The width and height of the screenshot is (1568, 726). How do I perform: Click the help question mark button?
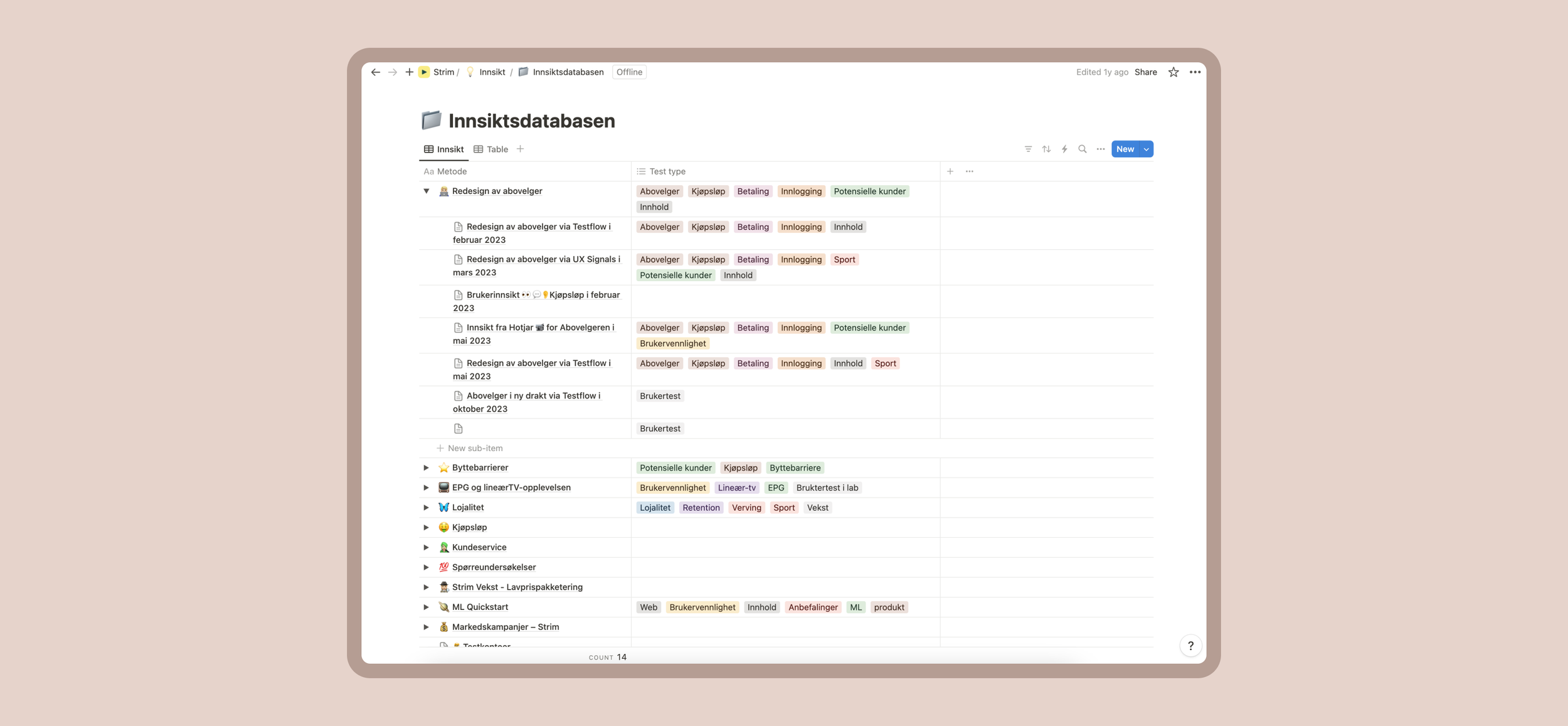[1190, 646]
